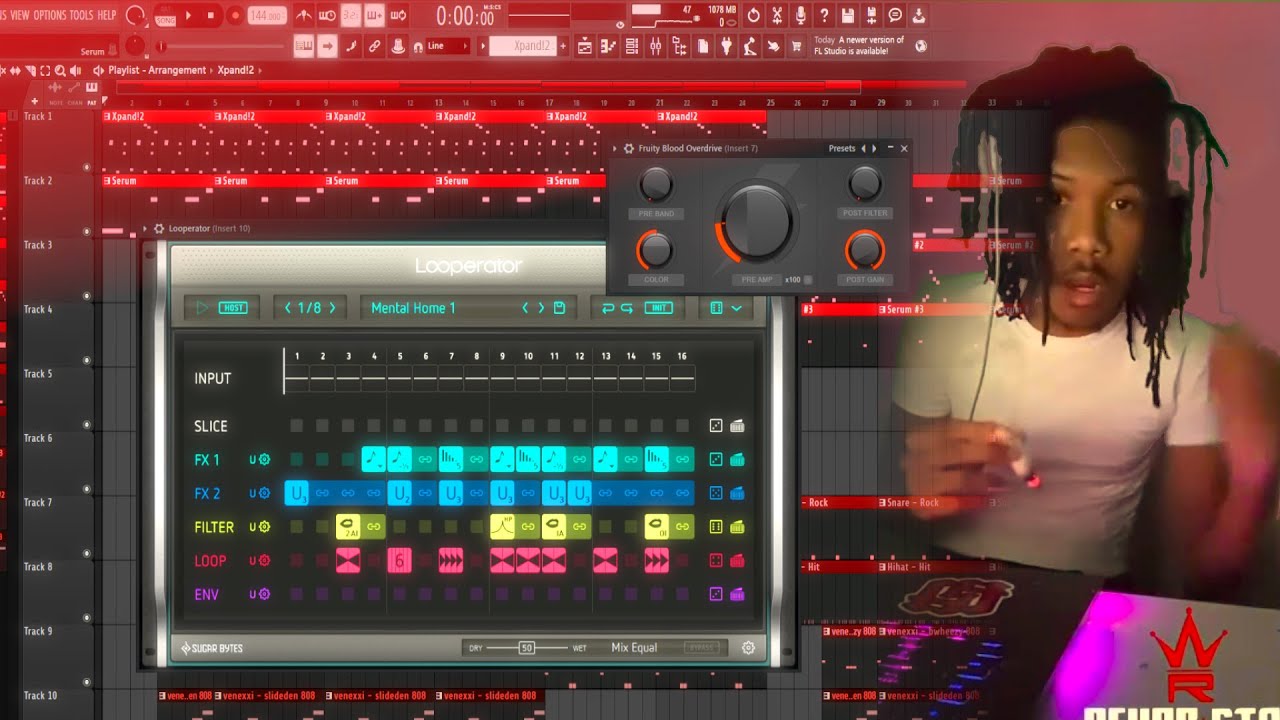Toggle the Looperator HOST sync button

(x=233, y=308)
